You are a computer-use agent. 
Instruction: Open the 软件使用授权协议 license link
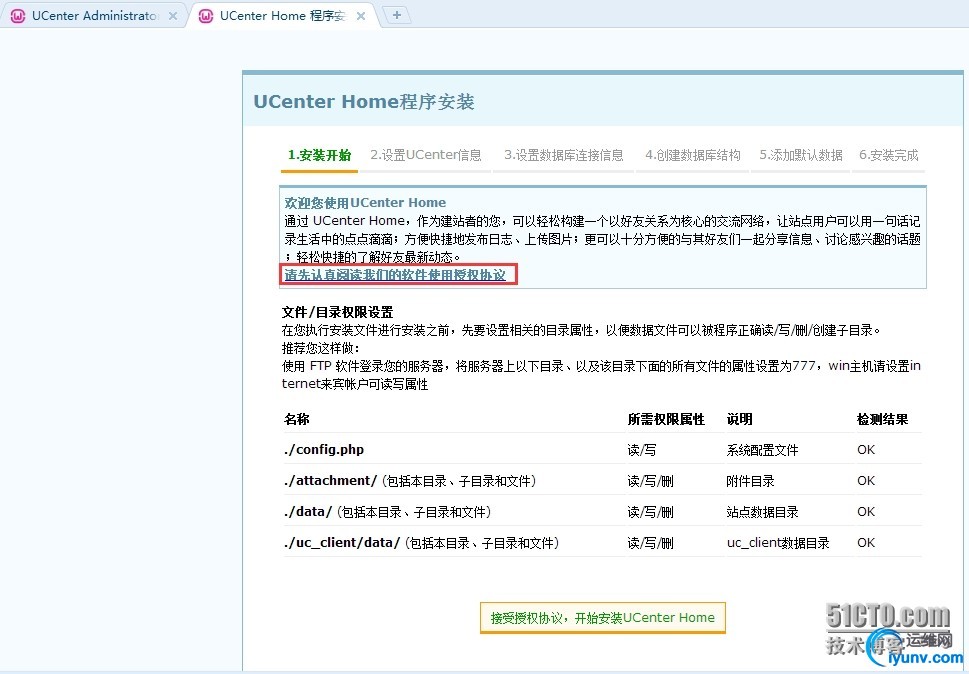pyautogui.click(x=395, y=275)
